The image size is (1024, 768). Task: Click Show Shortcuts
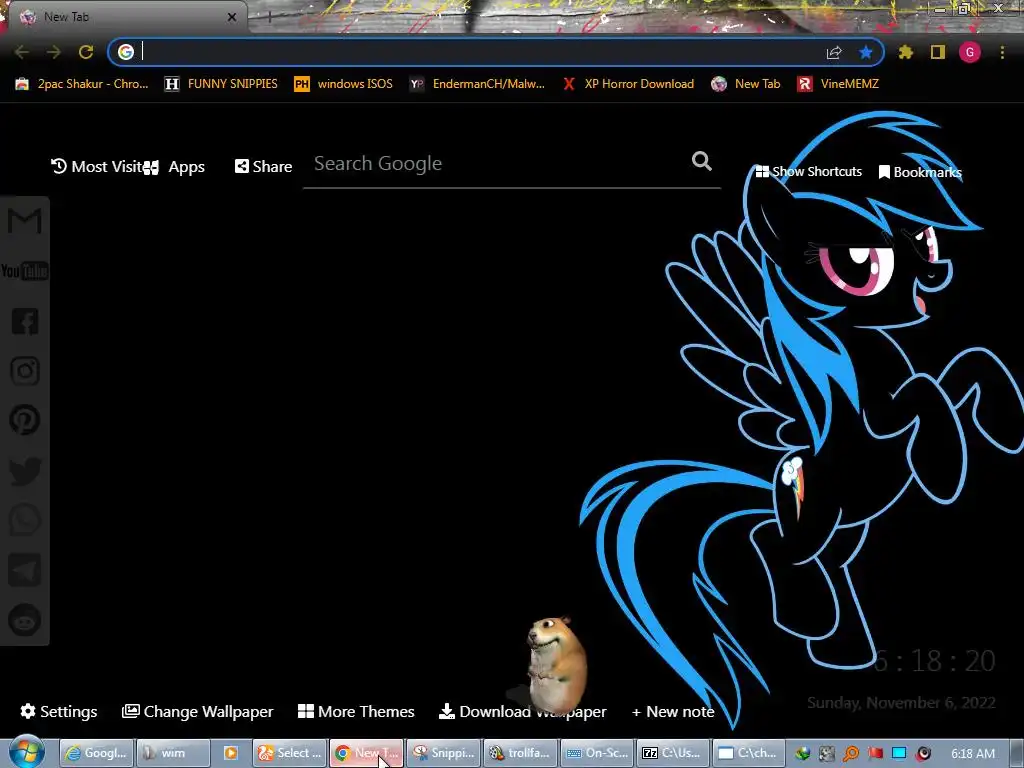pyautogui.click(x=808, y=172)
